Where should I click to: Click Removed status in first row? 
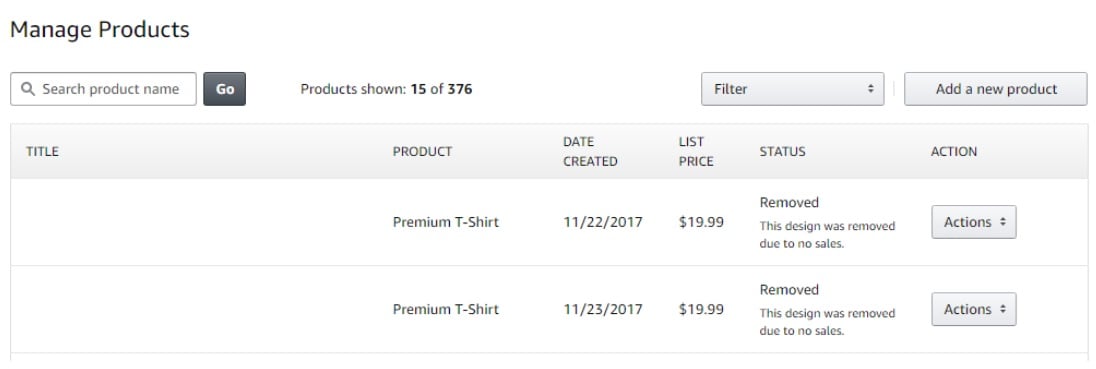pyautogui.click(x=789, y=203)
